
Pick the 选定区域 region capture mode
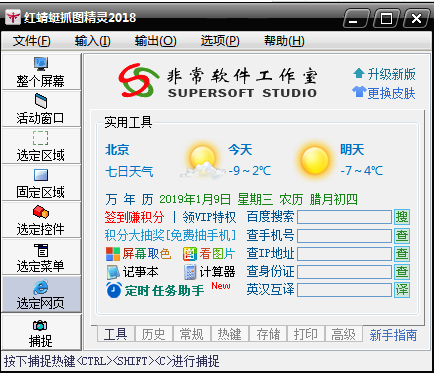(41, 145)
